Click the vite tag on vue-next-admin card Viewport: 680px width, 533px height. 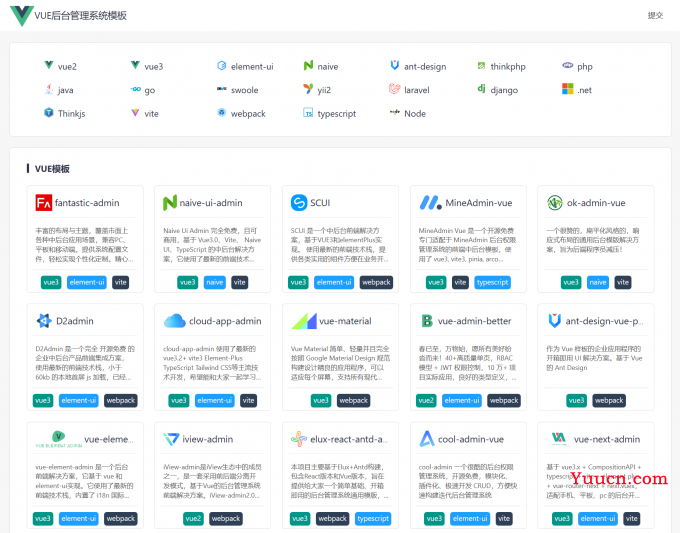coord(631,519)
